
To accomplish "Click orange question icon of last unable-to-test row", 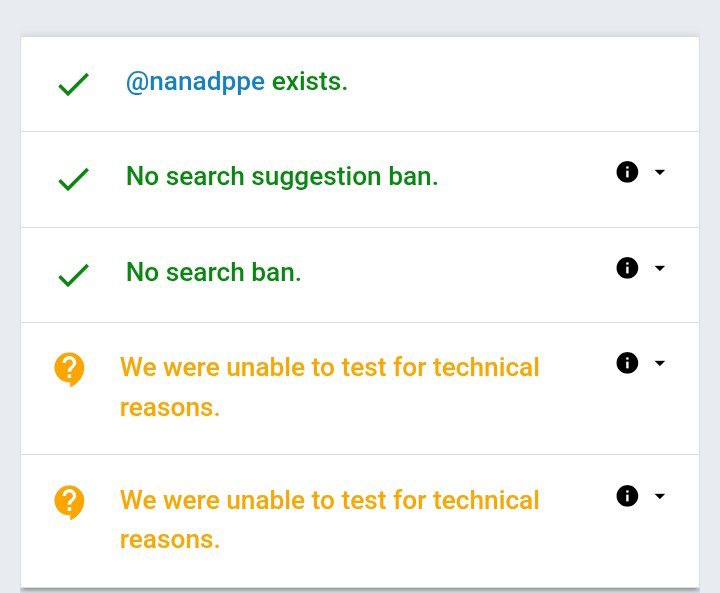I will coord(69,502).
